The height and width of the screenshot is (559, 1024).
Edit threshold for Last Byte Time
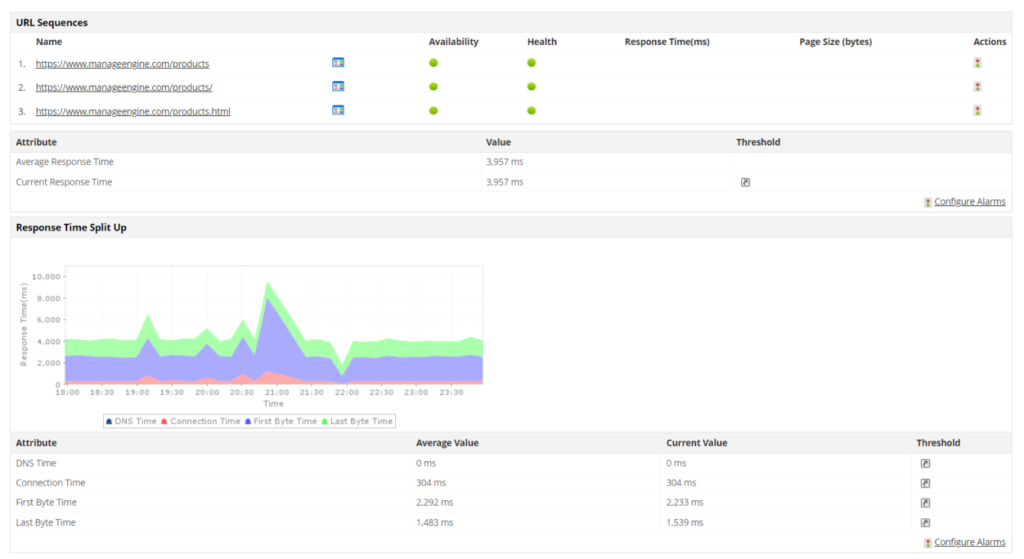tap(925, 523)
